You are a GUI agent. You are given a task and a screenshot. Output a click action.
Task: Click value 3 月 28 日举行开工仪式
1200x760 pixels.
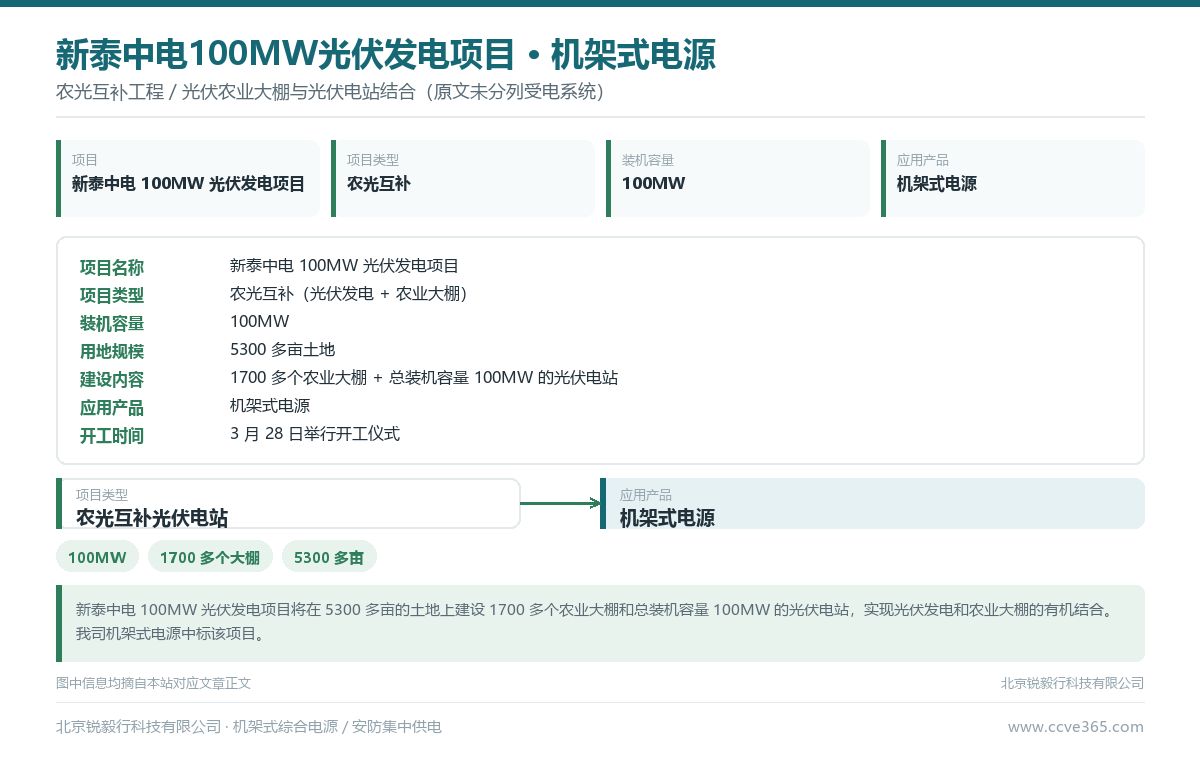pos(315,434)
